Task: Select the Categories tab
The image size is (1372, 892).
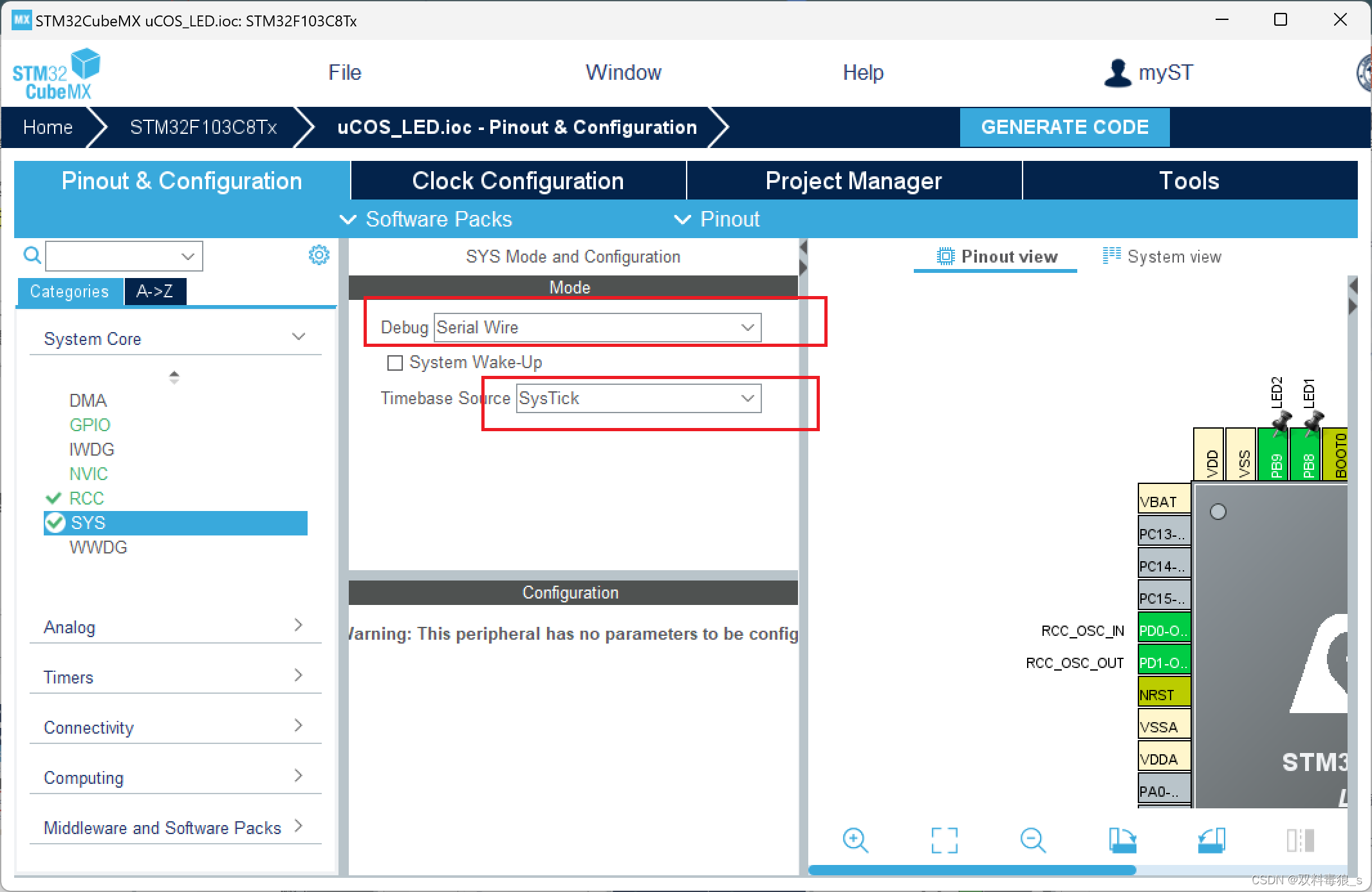Action: pos(70,292)
